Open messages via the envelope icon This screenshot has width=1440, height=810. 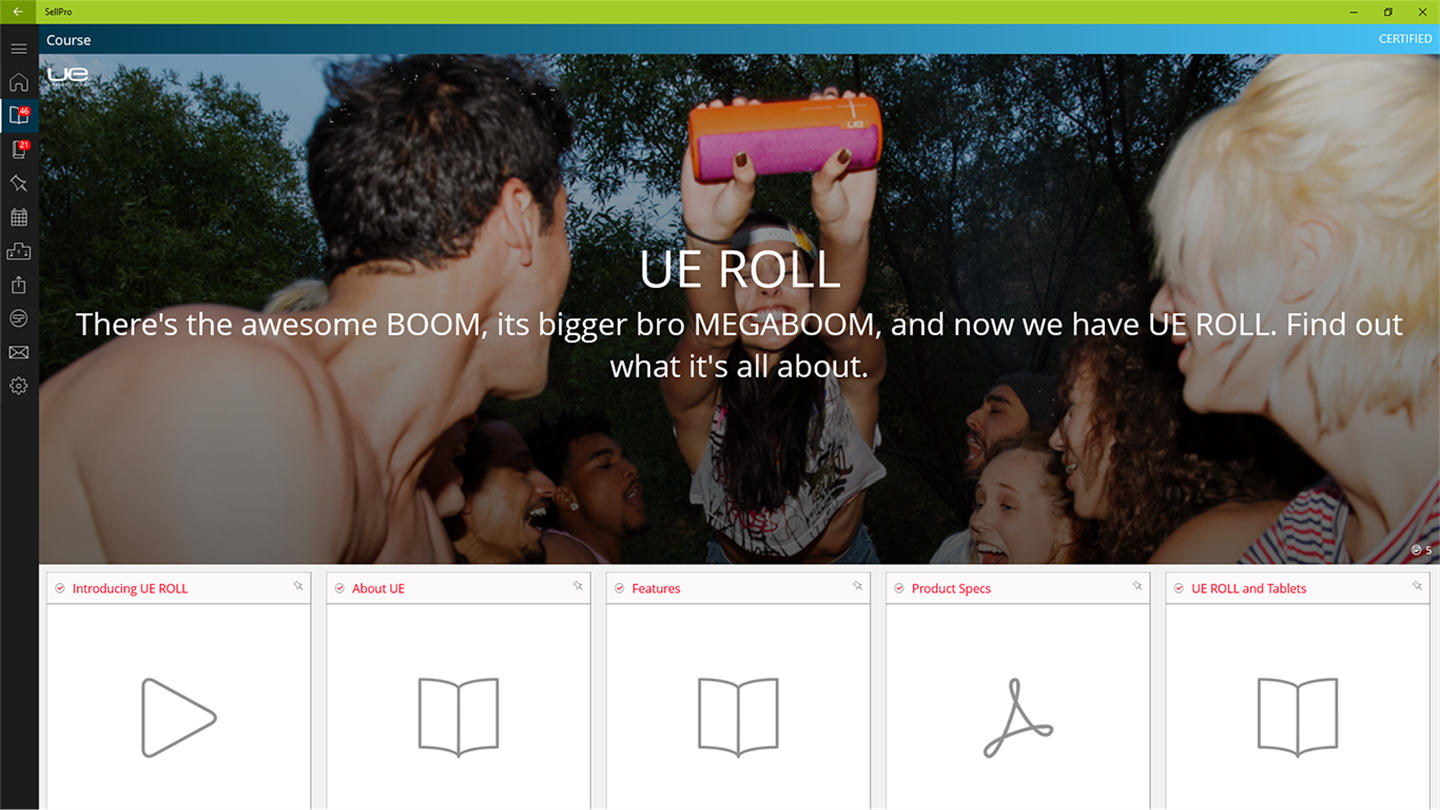coord(18,352)
